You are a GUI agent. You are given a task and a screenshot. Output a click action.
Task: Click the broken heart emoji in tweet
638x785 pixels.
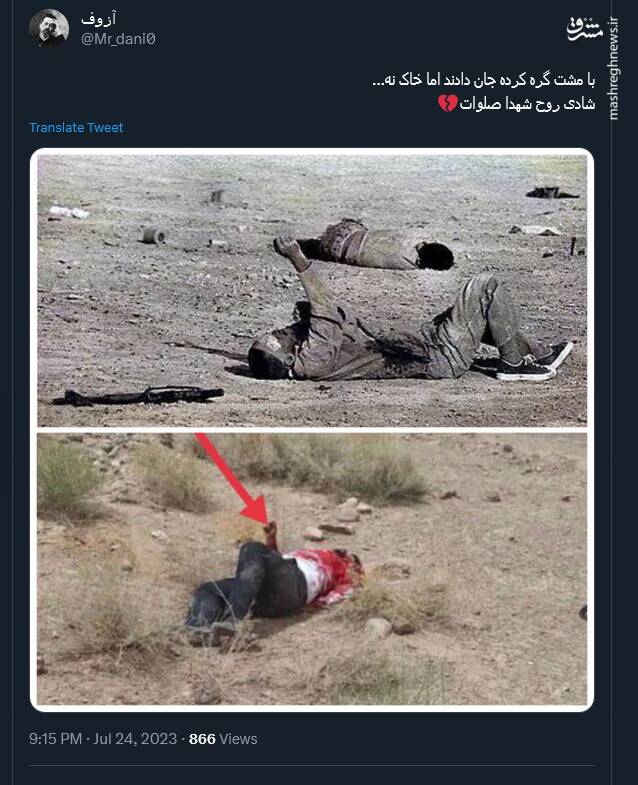447,104
